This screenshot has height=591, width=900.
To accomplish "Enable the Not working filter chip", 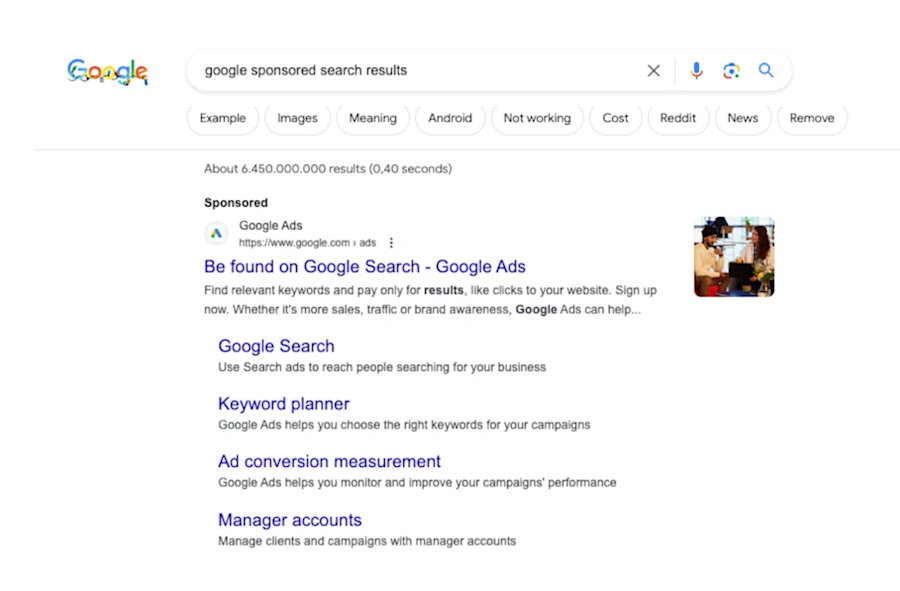I will 537,118.
